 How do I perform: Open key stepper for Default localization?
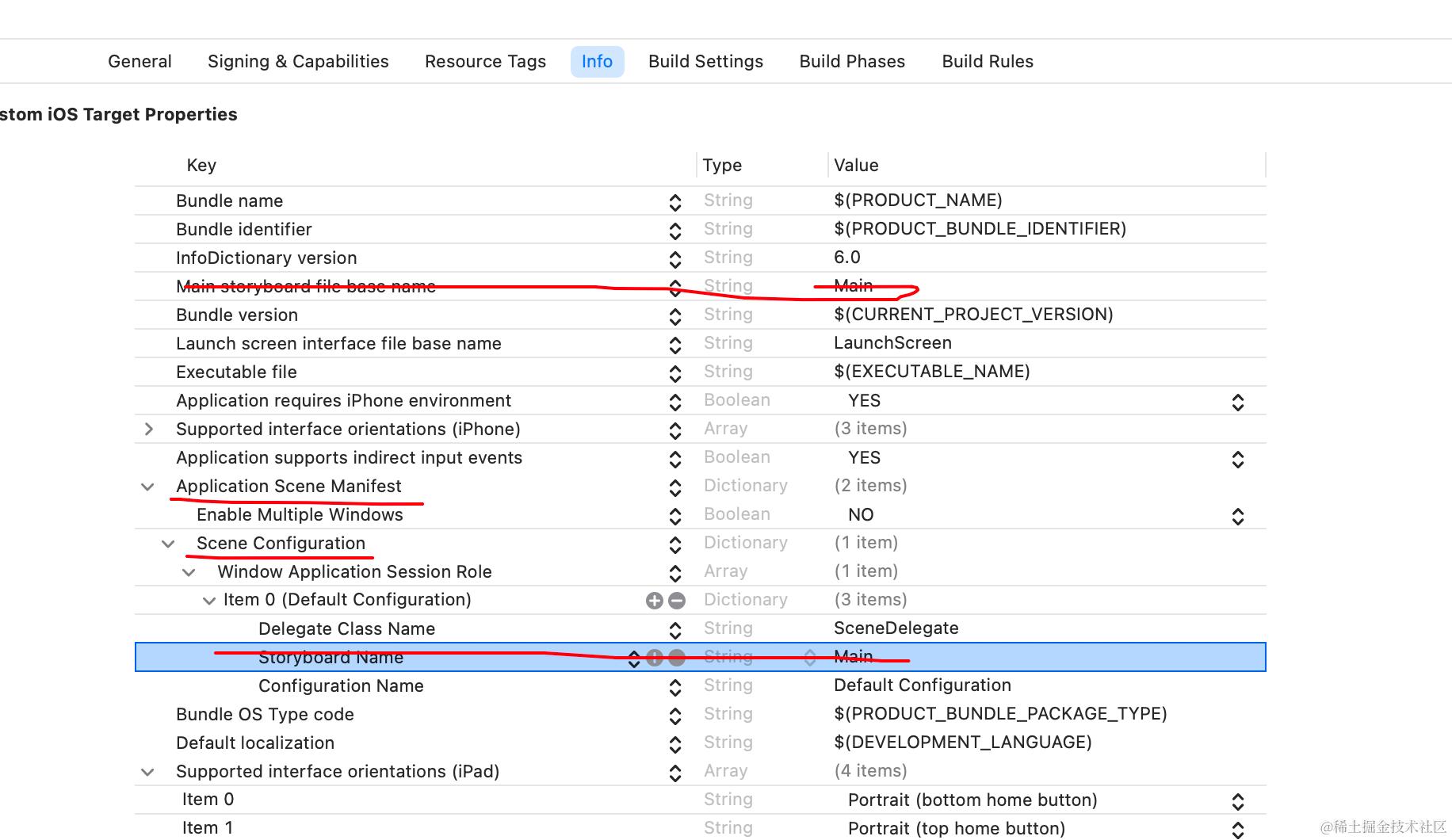tap(675, 744)
